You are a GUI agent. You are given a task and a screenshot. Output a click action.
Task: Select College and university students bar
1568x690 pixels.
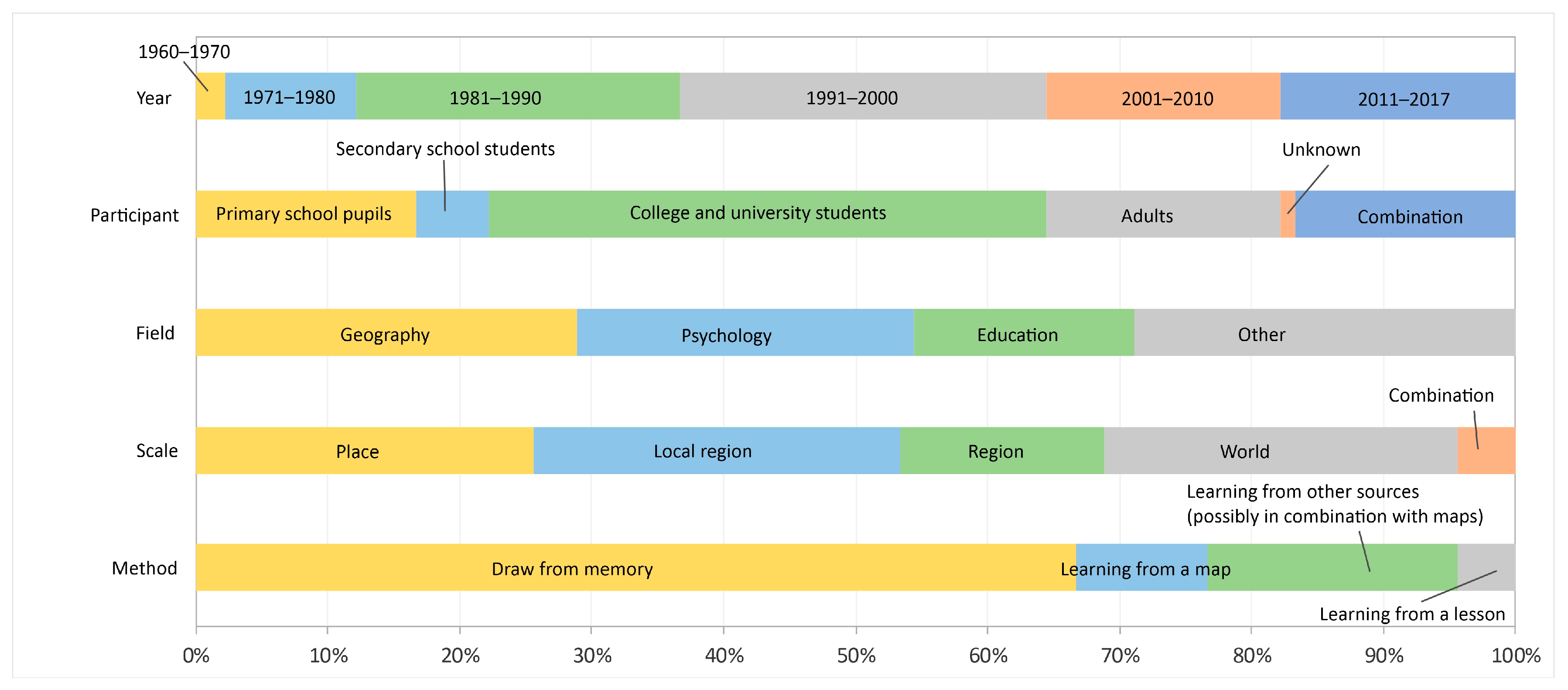[768, 214]
